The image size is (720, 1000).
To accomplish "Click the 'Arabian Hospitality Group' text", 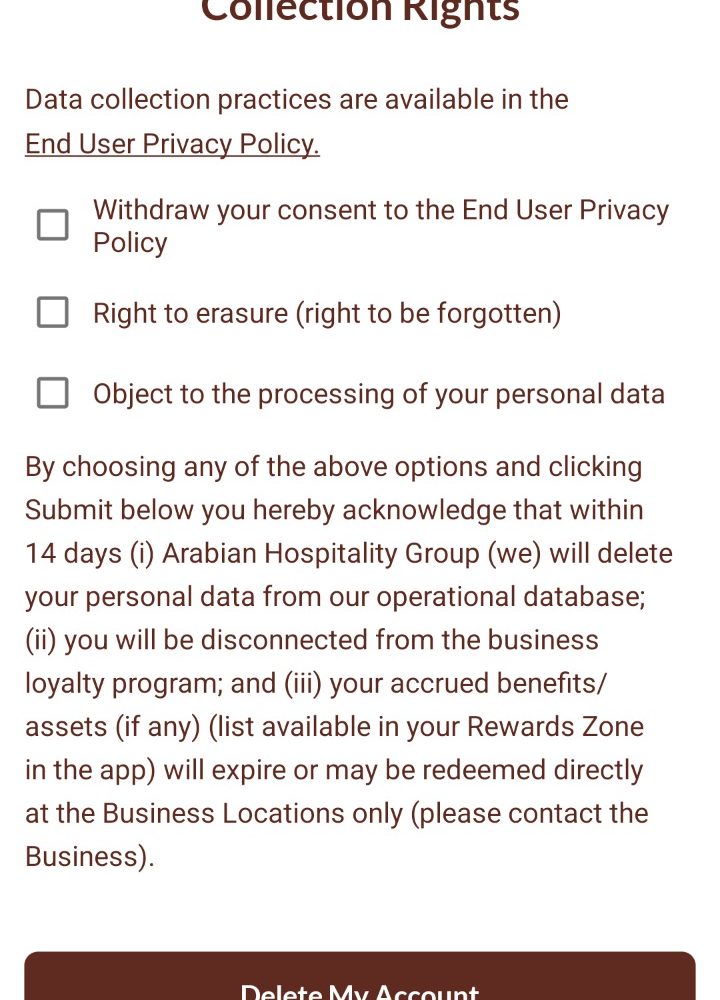I will (x=320, y=554).
